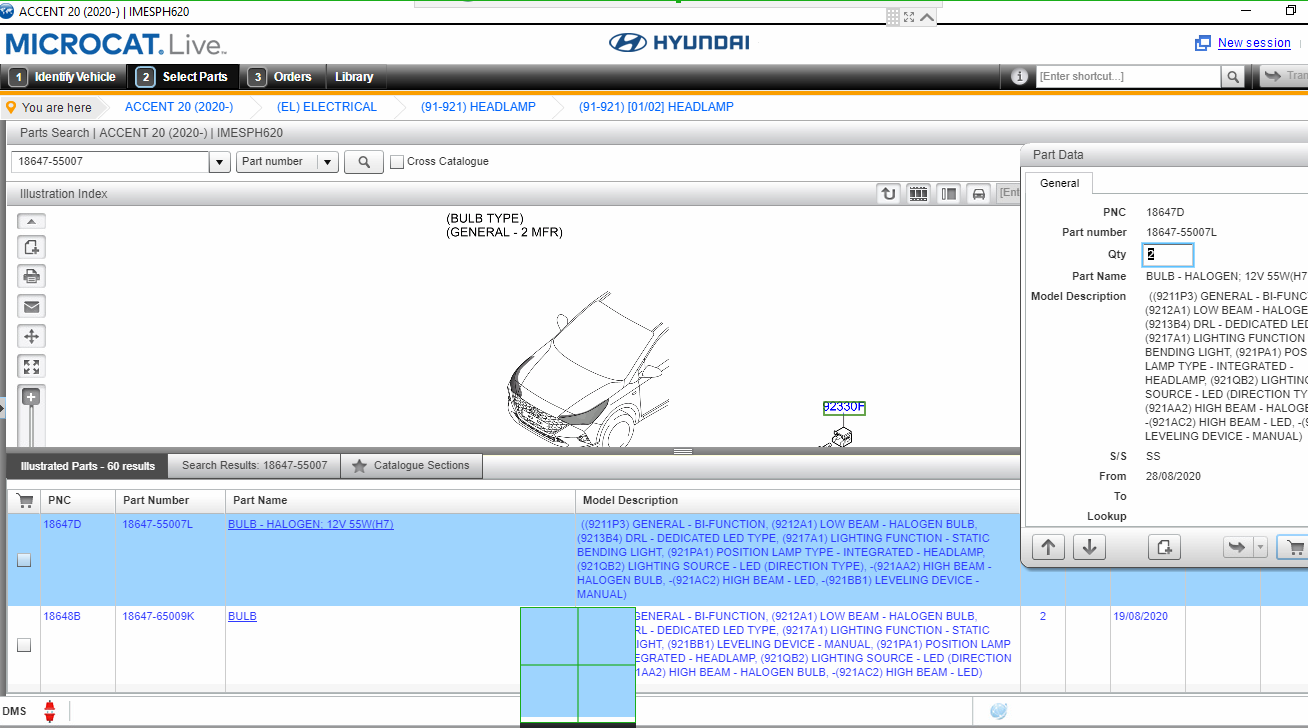Email the illustration with the envelope icon
1308x728 pixels.
click(x=31, y=307)
